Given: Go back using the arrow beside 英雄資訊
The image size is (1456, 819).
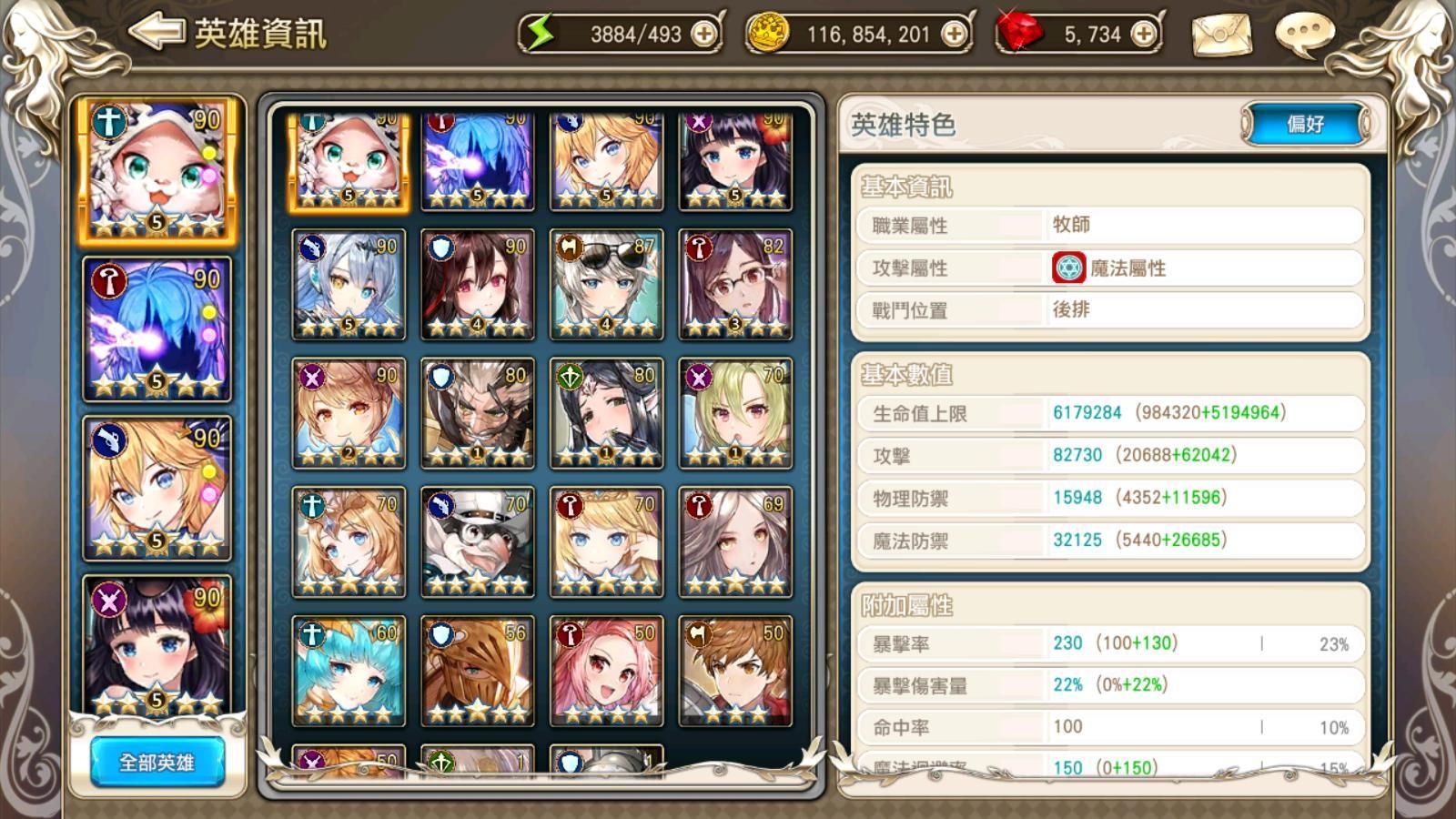Looking at the screenshot, I should (x=156, y=32).
